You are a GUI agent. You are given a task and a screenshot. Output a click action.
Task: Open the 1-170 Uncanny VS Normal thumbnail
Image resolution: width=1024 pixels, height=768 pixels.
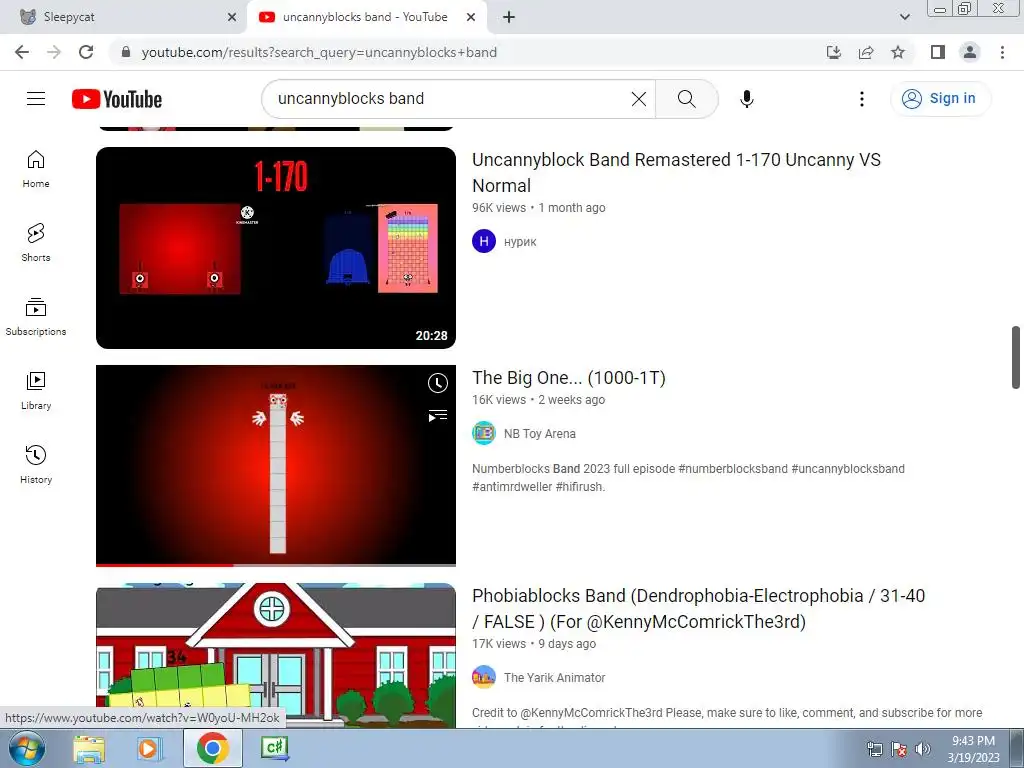click(276, 248)
